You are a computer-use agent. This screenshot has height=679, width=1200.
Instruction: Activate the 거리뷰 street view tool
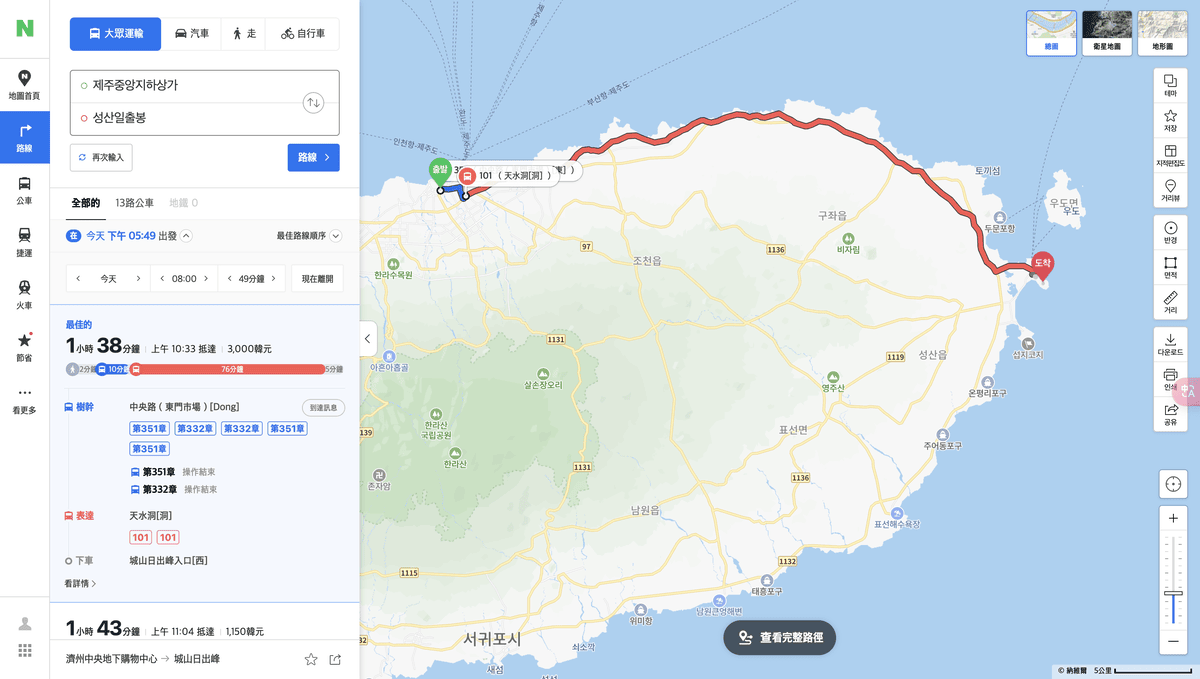pyautogui.click(x=1170, y=191)
